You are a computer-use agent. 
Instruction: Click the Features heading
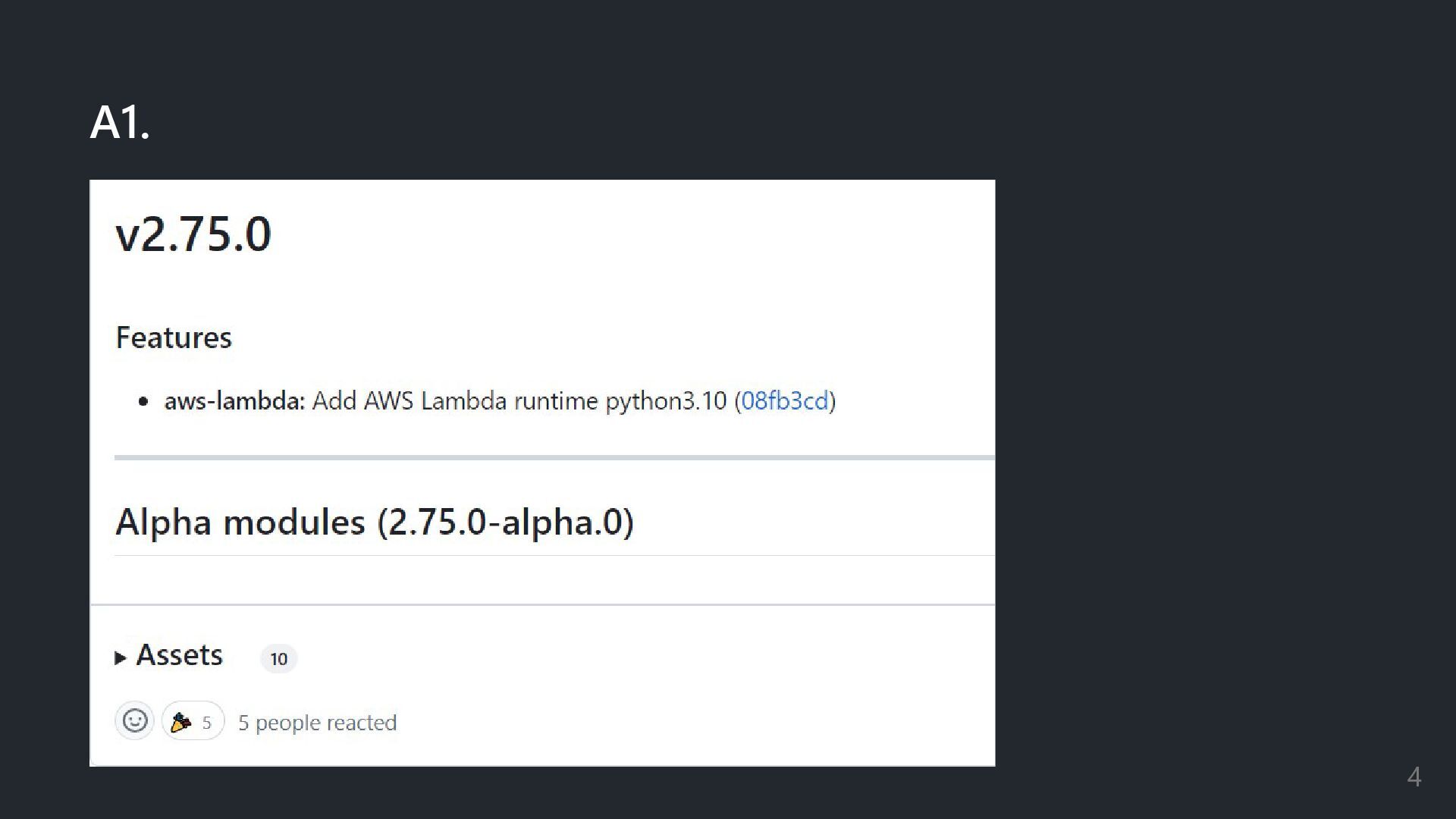pyautogui.click(x=174, y=337)
